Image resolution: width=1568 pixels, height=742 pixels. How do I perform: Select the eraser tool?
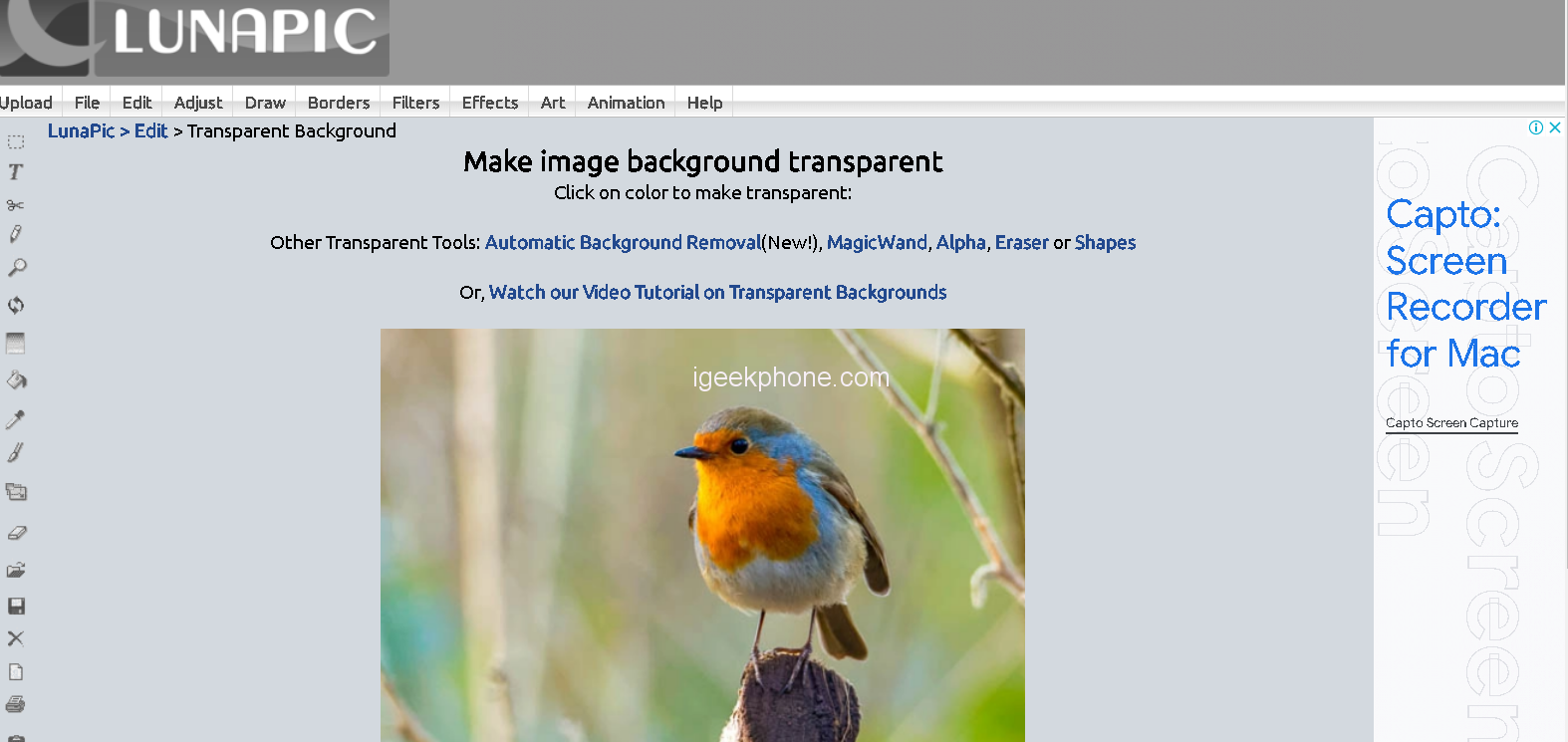tap(17, 533)
